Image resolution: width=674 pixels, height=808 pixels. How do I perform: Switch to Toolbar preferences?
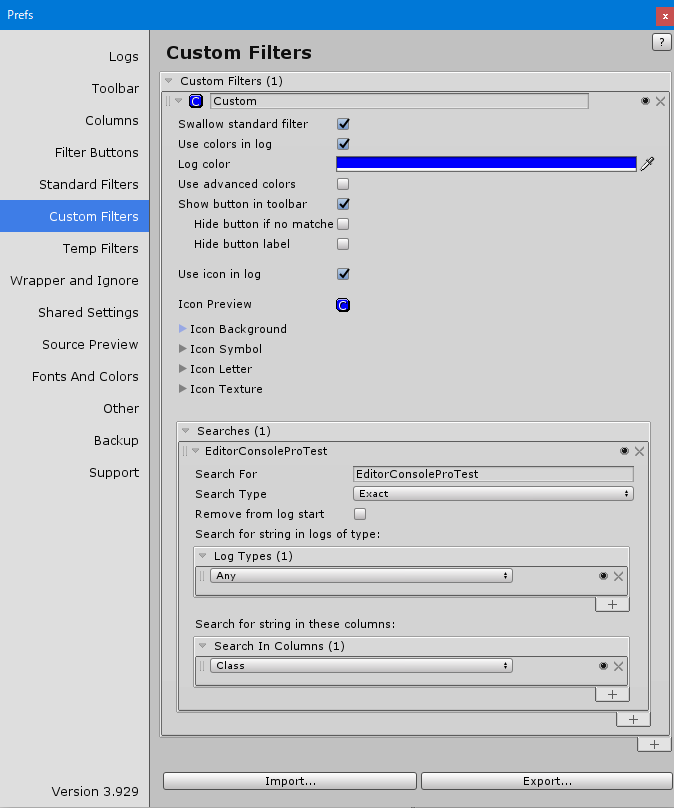[75, 89]
